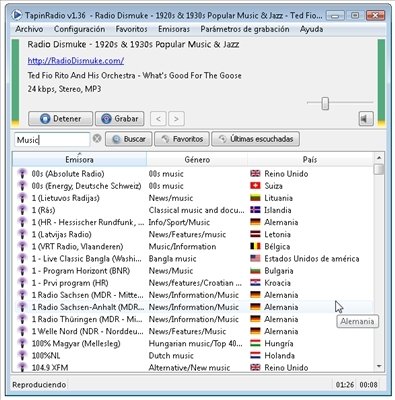This screenshot has width=395, height=400.
Task: Open the Archivo menu
Action: click(x=29, y=29)
